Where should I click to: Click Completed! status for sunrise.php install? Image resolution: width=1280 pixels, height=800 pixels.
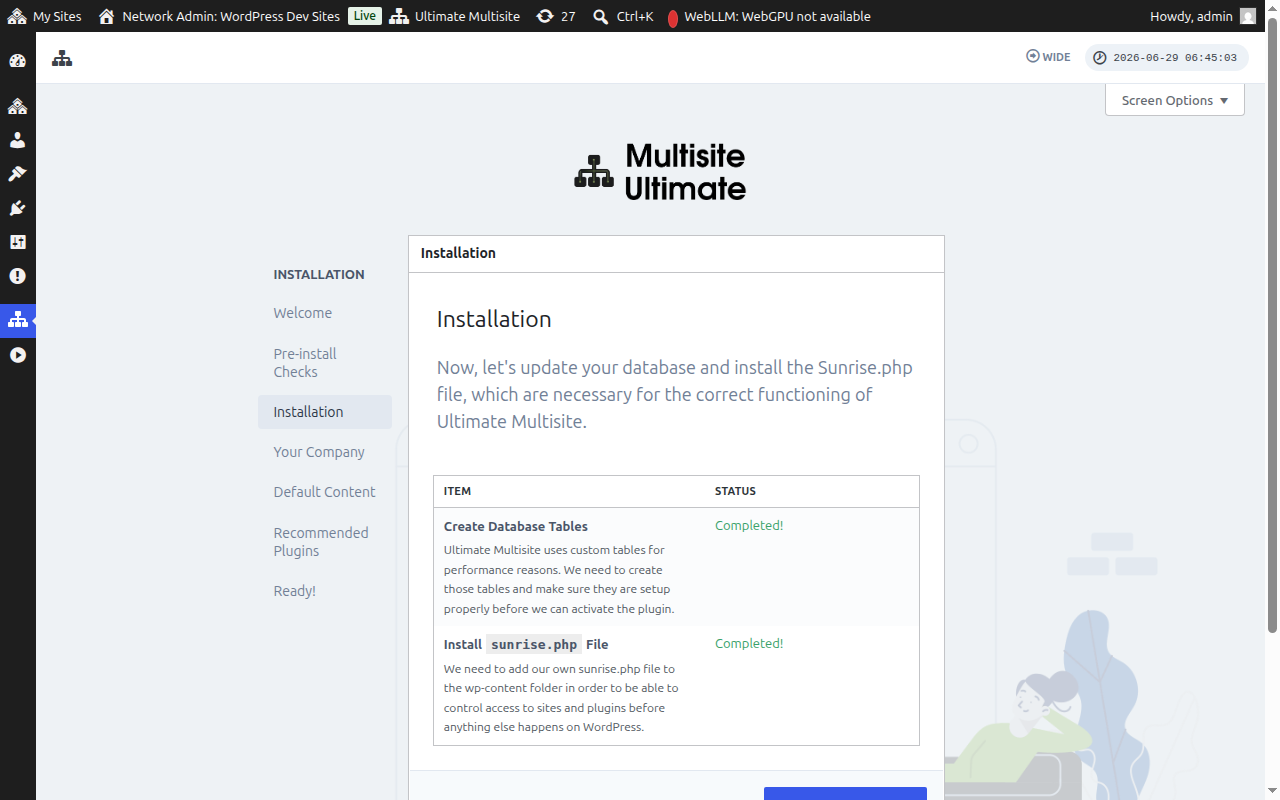[749, 643]
